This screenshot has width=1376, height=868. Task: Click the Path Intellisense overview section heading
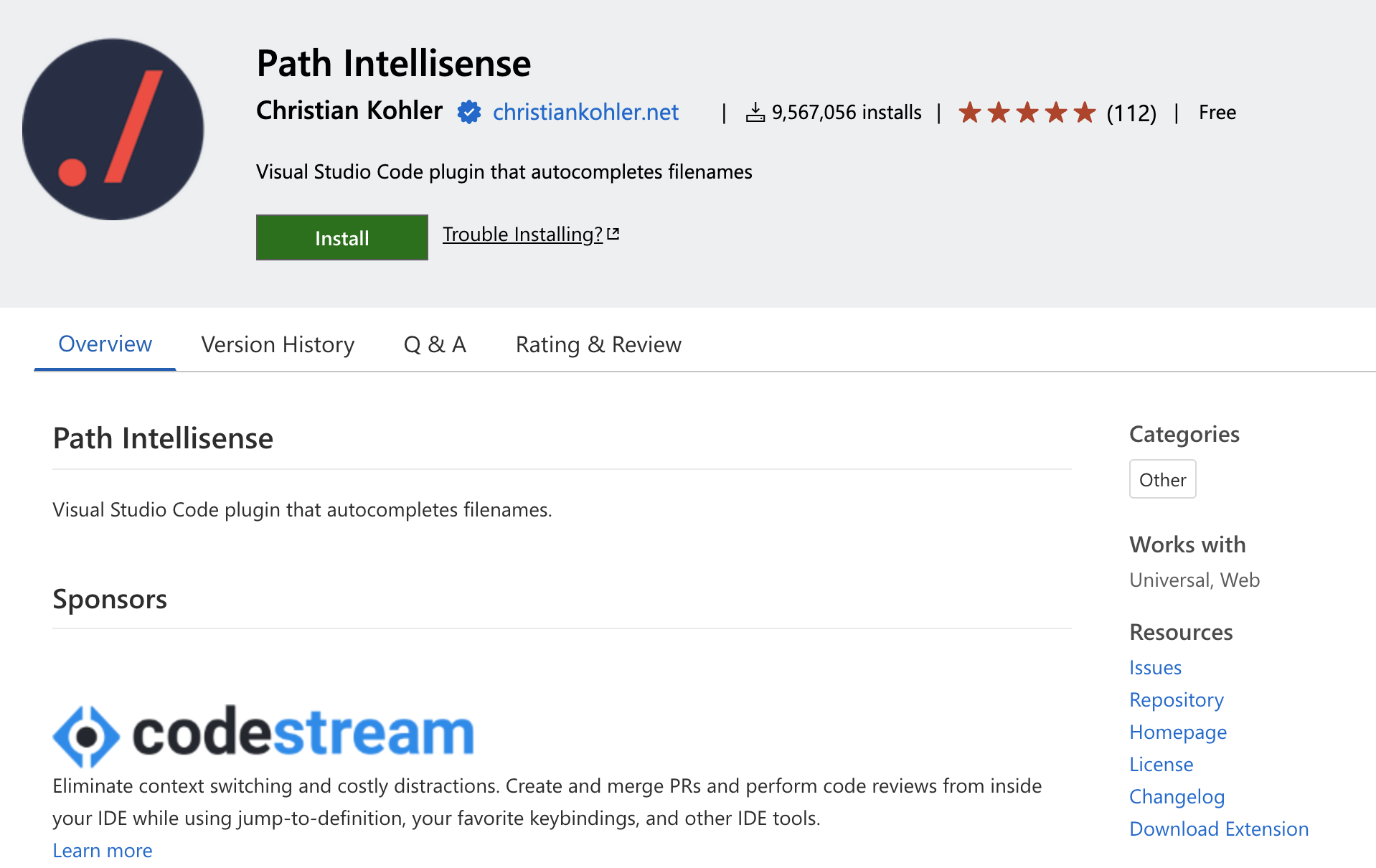click(163, 438)
